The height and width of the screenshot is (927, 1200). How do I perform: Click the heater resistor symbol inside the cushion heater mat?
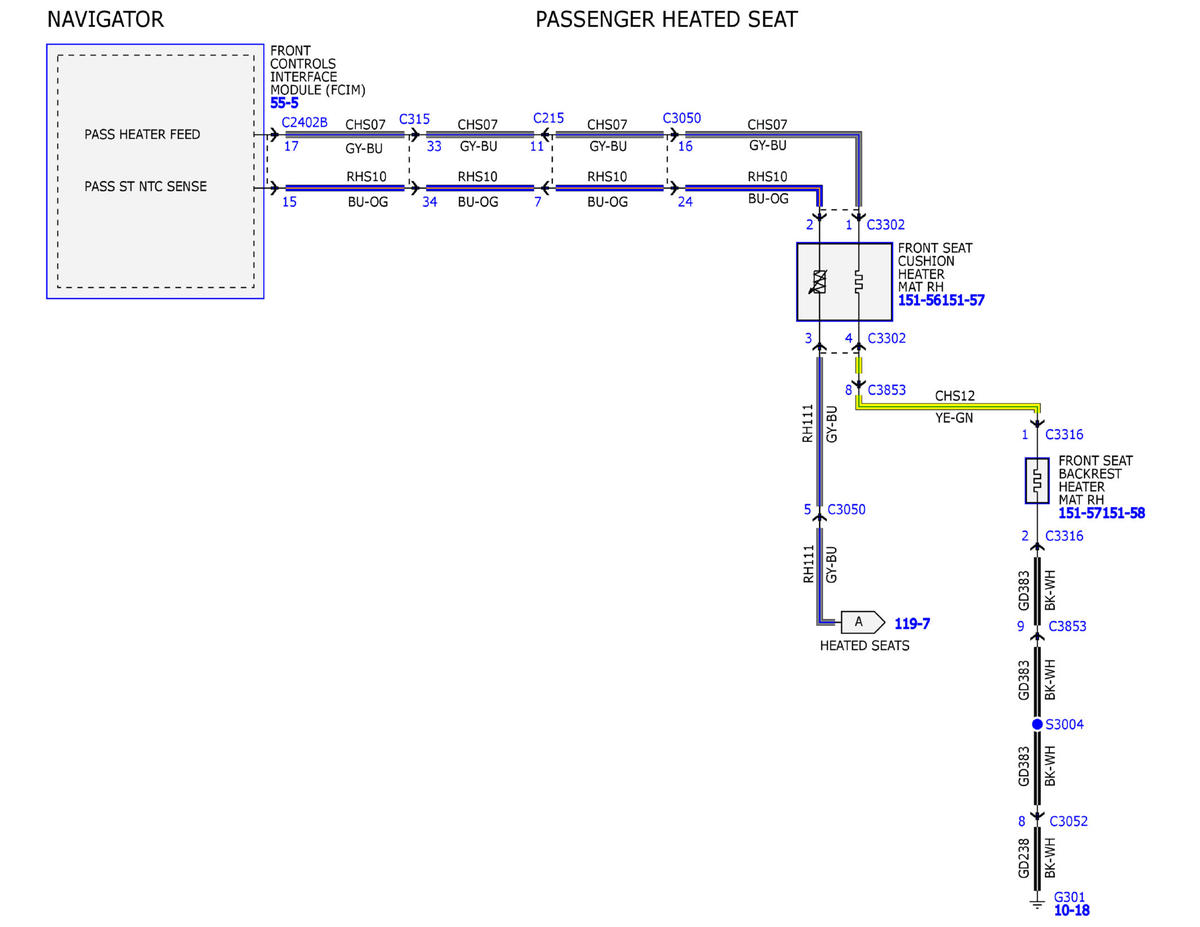tap(858, 282)
